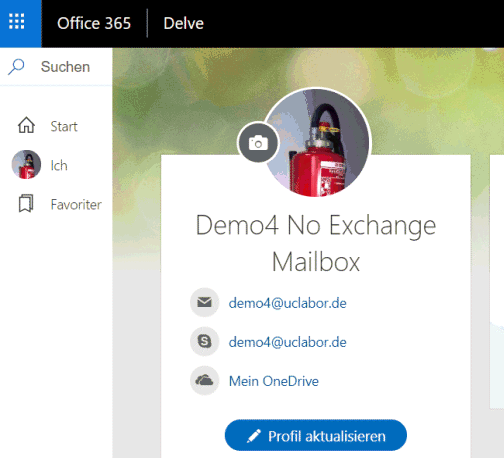Open the Delve title link
The image size is (504, 458).
(x=183, y=23)
